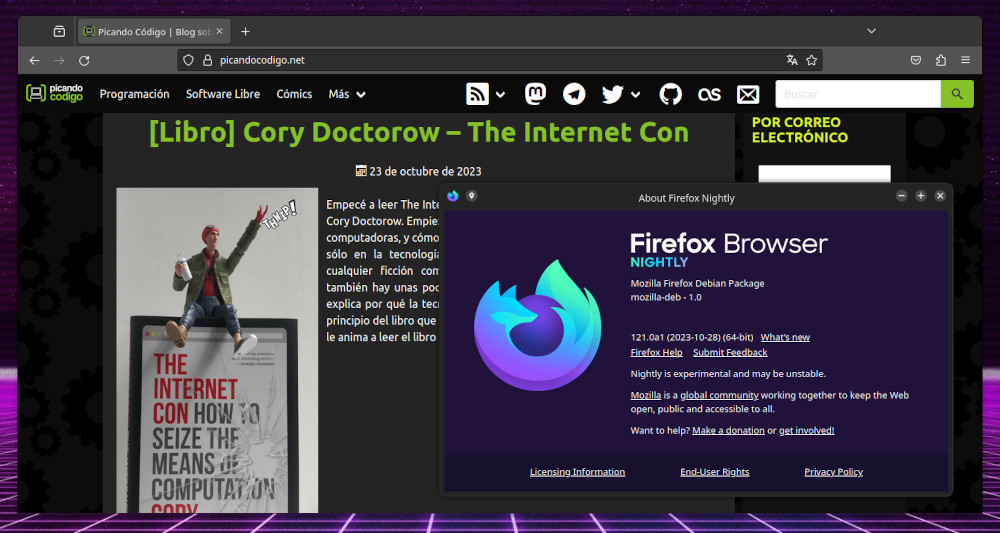Viewport: 1000px width, 533px height.
Task: Save page to Pocket
Action: coord(915,61)
